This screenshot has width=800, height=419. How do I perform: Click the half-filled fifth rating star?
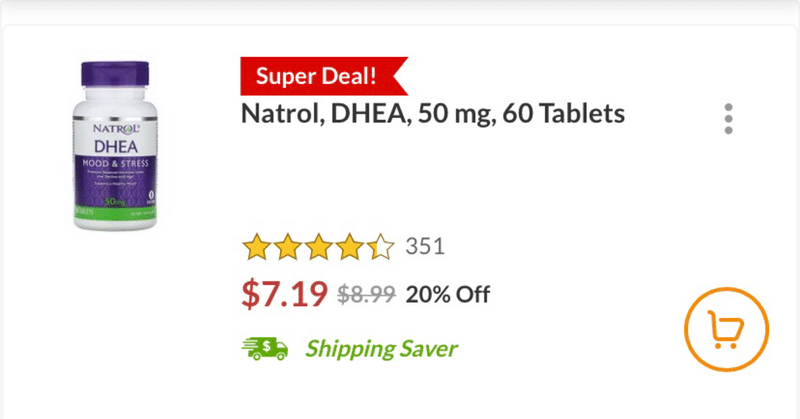[380, 247]
